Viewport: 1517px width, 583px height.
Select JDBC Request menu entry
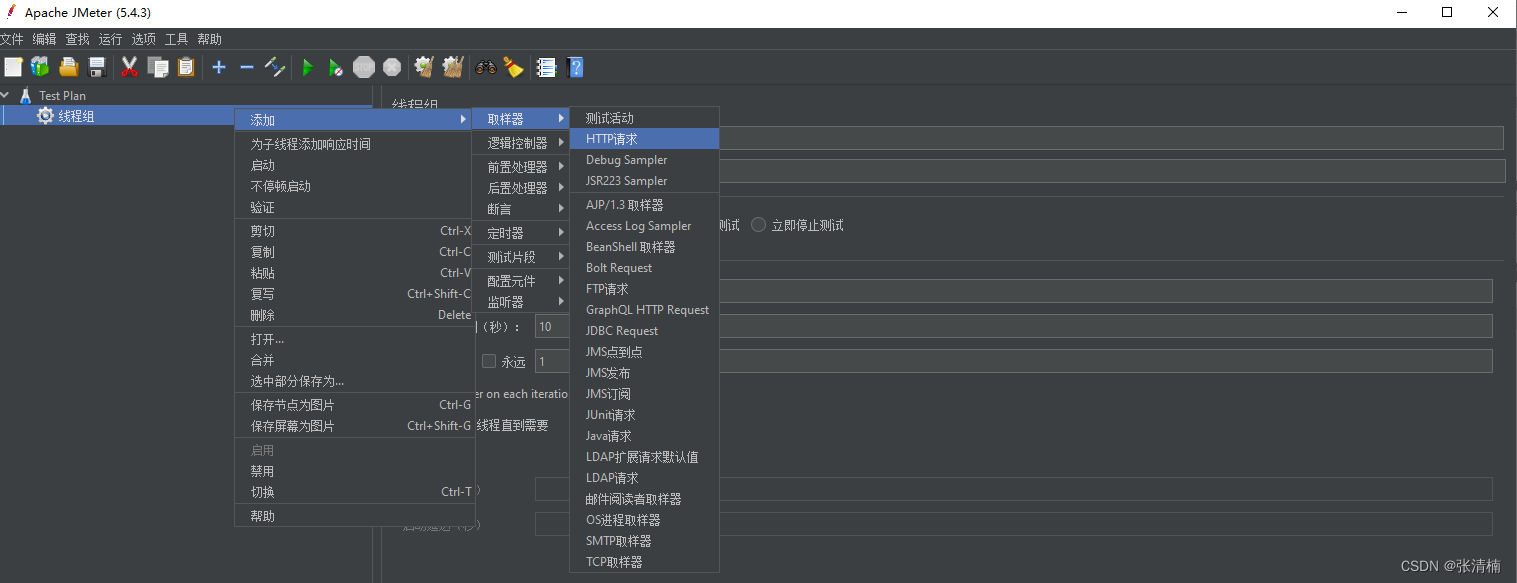[644, 331]
